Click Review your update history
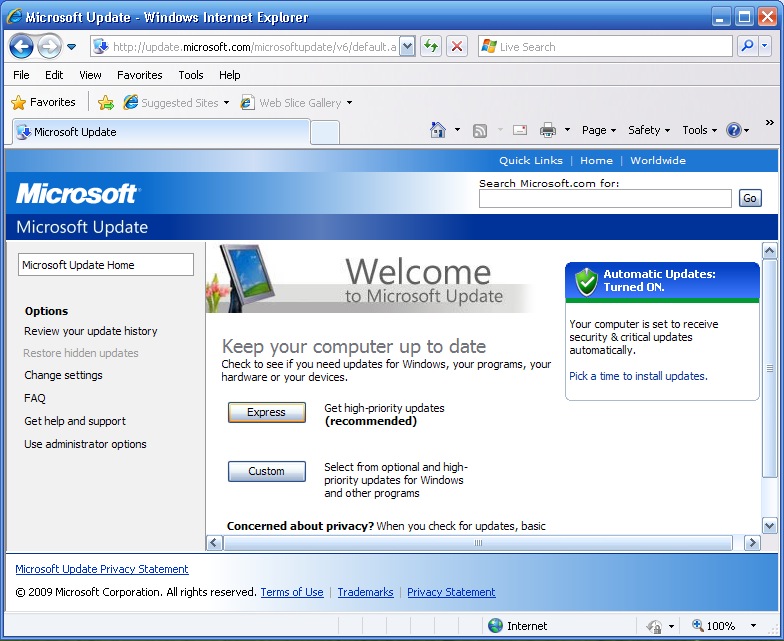This screenshot has height=641, width=784. point(90,331)
